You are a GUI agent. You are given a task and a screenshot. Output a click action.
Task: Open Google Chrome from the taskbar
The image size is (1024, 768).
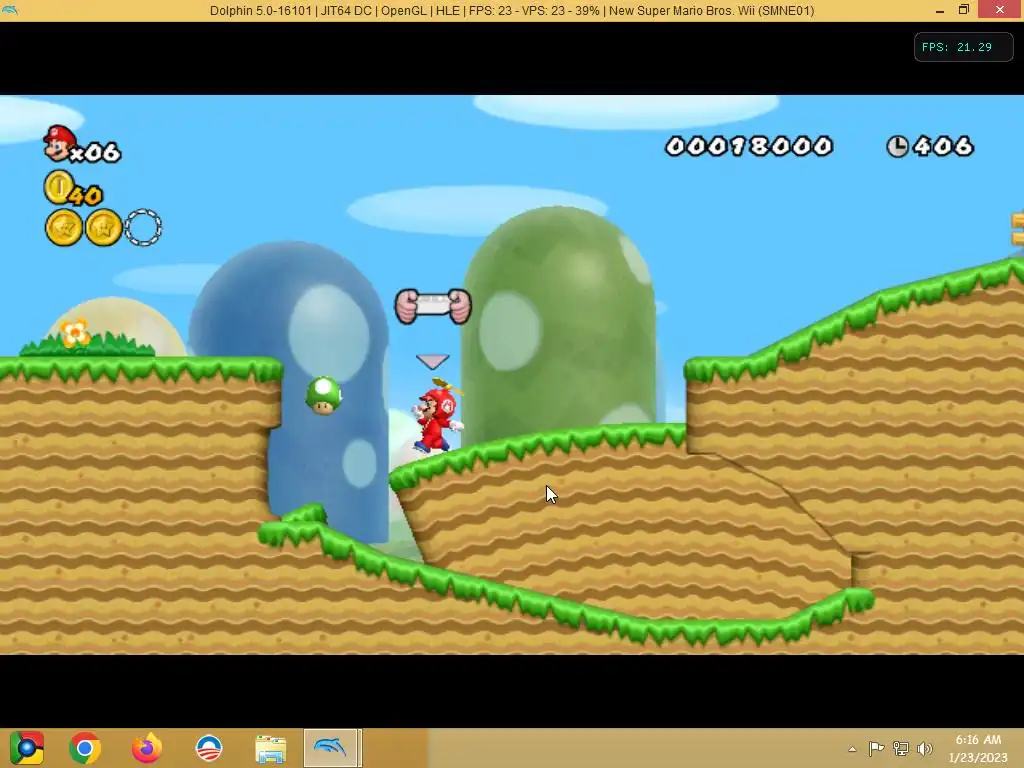tap(85, 748)
